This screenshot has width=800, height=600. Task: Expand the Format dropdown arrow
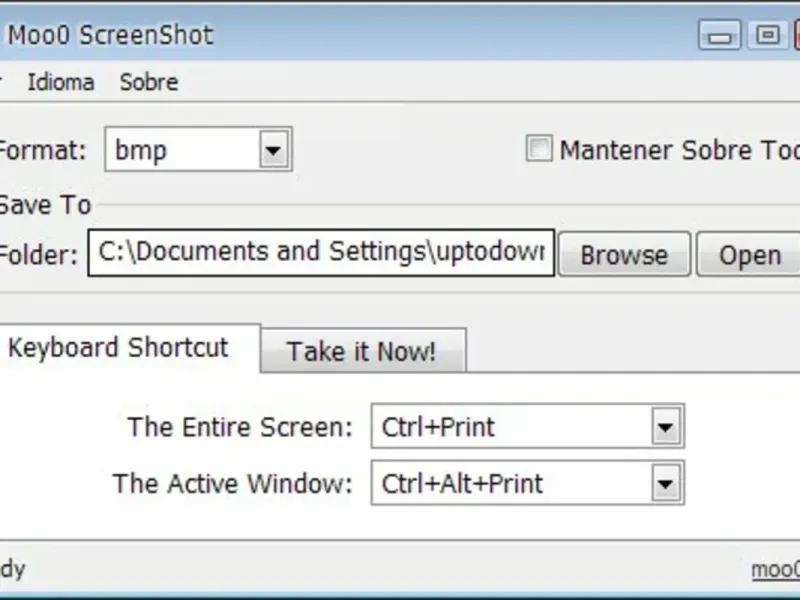click(x=273, y=151)
